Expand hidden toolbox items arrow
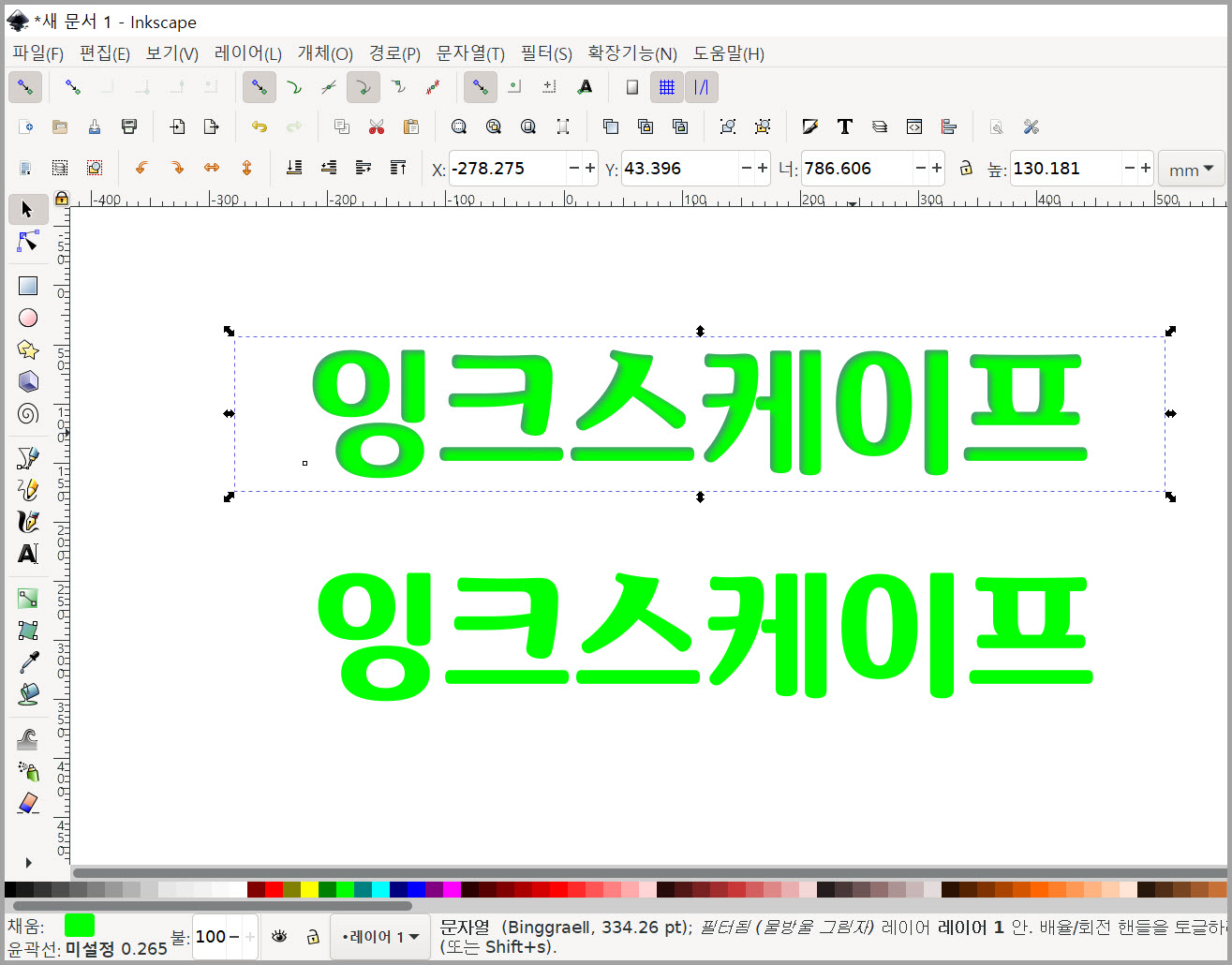The height and width of the screenshot is (965, 1232). [28, 863]
